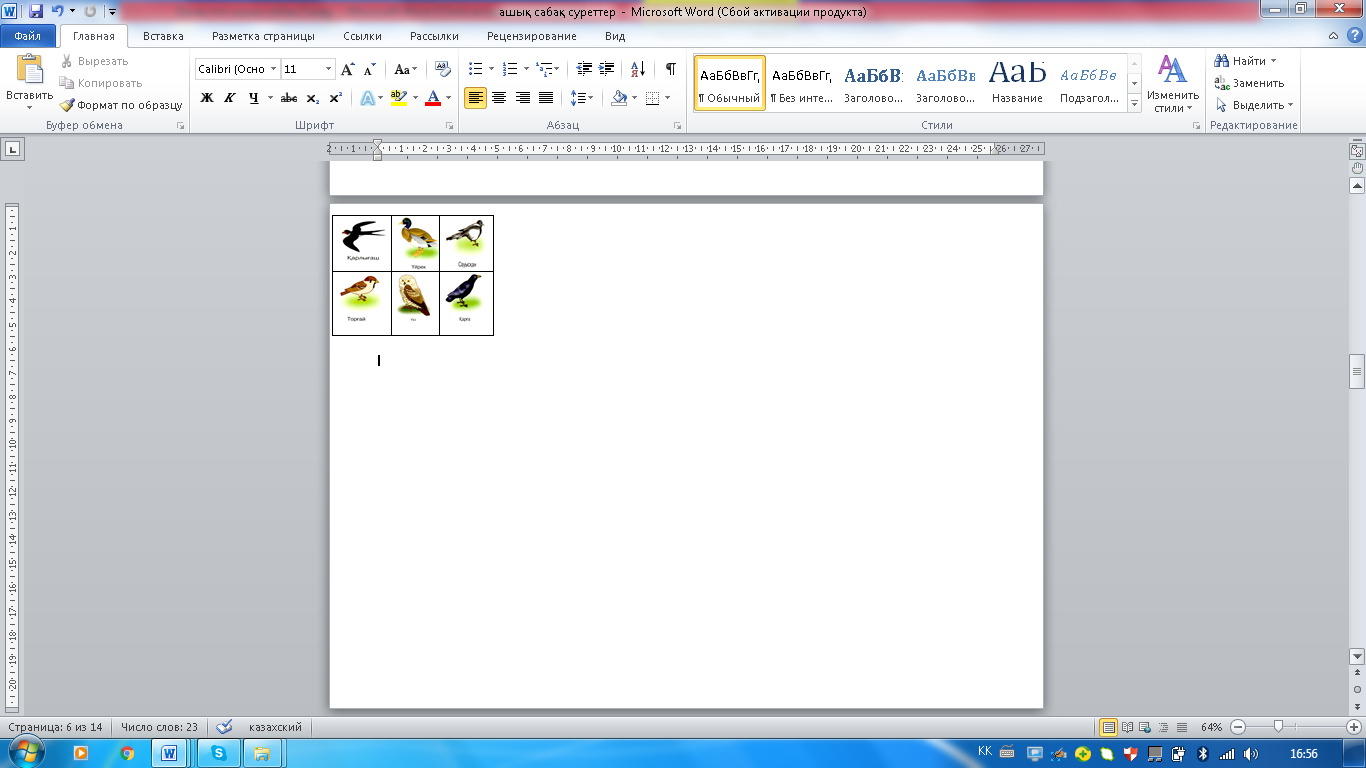Switch to the Ссылки tab
Screen dimensions: 1366x768
362,36
